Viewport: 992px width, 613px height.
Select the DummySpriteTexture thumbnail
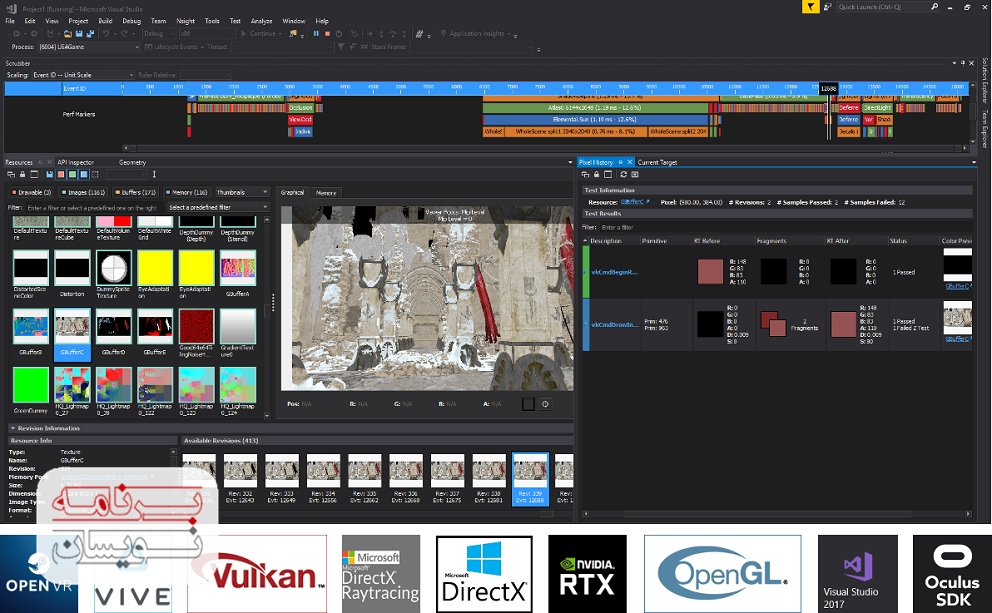point(113,268)
